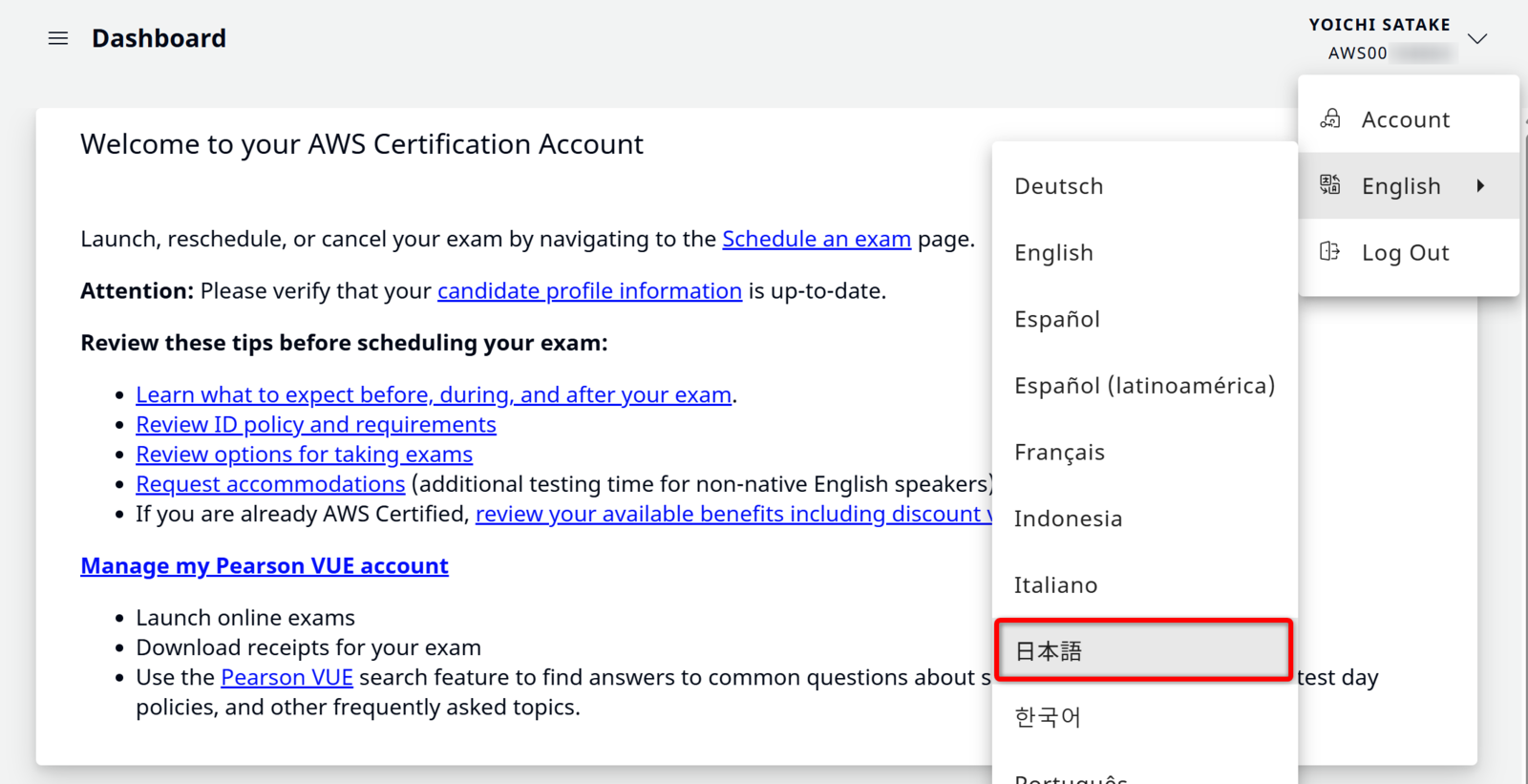1528x784 pixels.
Task: Open Review options for taking exams link
Action: click(304, 454)
